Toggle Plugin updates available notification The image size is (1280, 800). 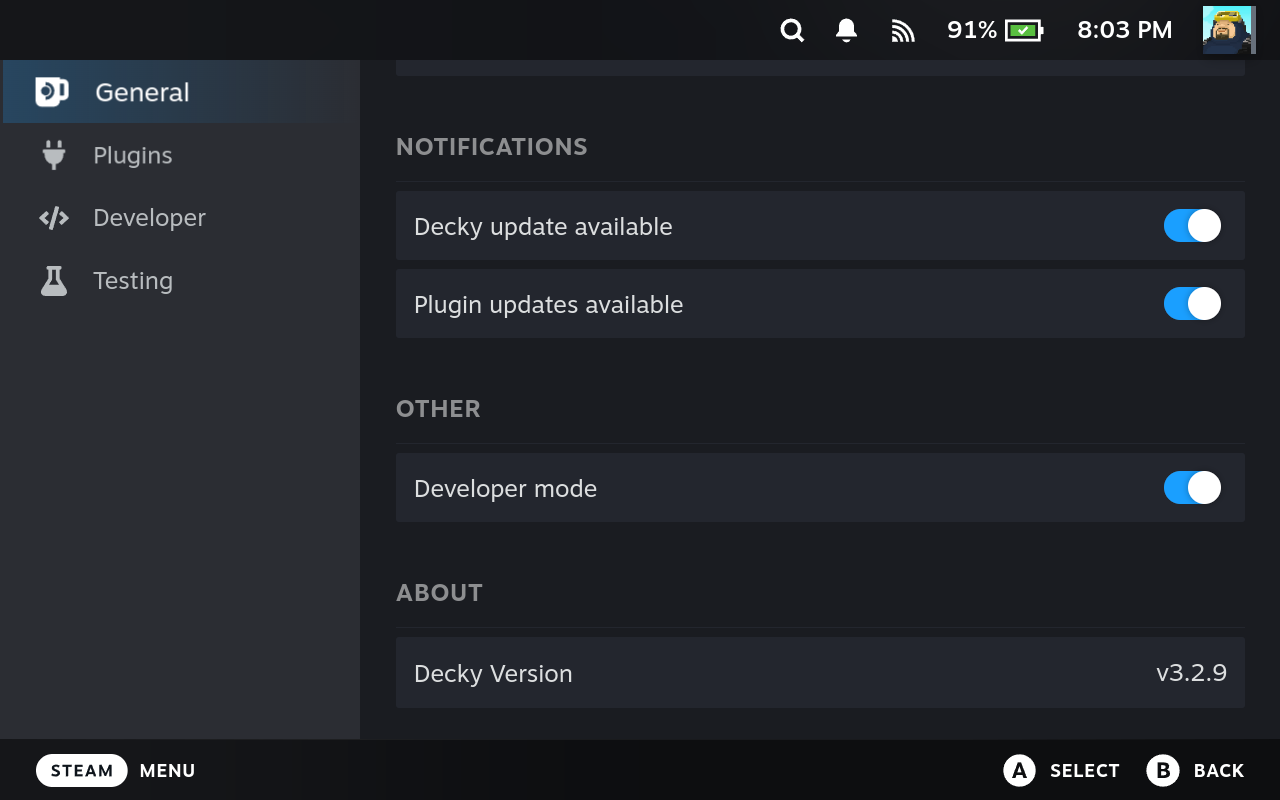1192,304
